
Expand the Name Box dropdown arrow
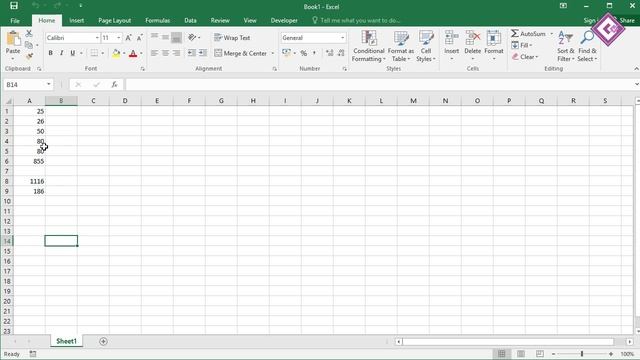click(x=49, y=84)
